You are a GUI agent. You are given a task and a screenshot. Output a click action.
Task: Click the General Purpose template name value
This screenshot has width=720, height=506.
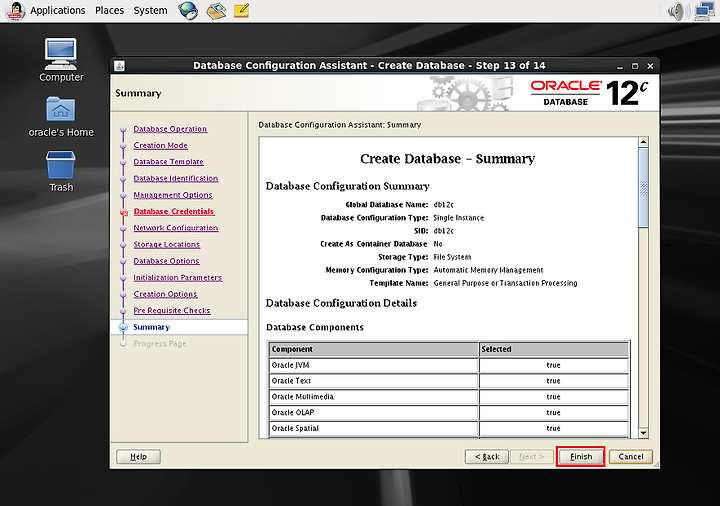[505, 283]
